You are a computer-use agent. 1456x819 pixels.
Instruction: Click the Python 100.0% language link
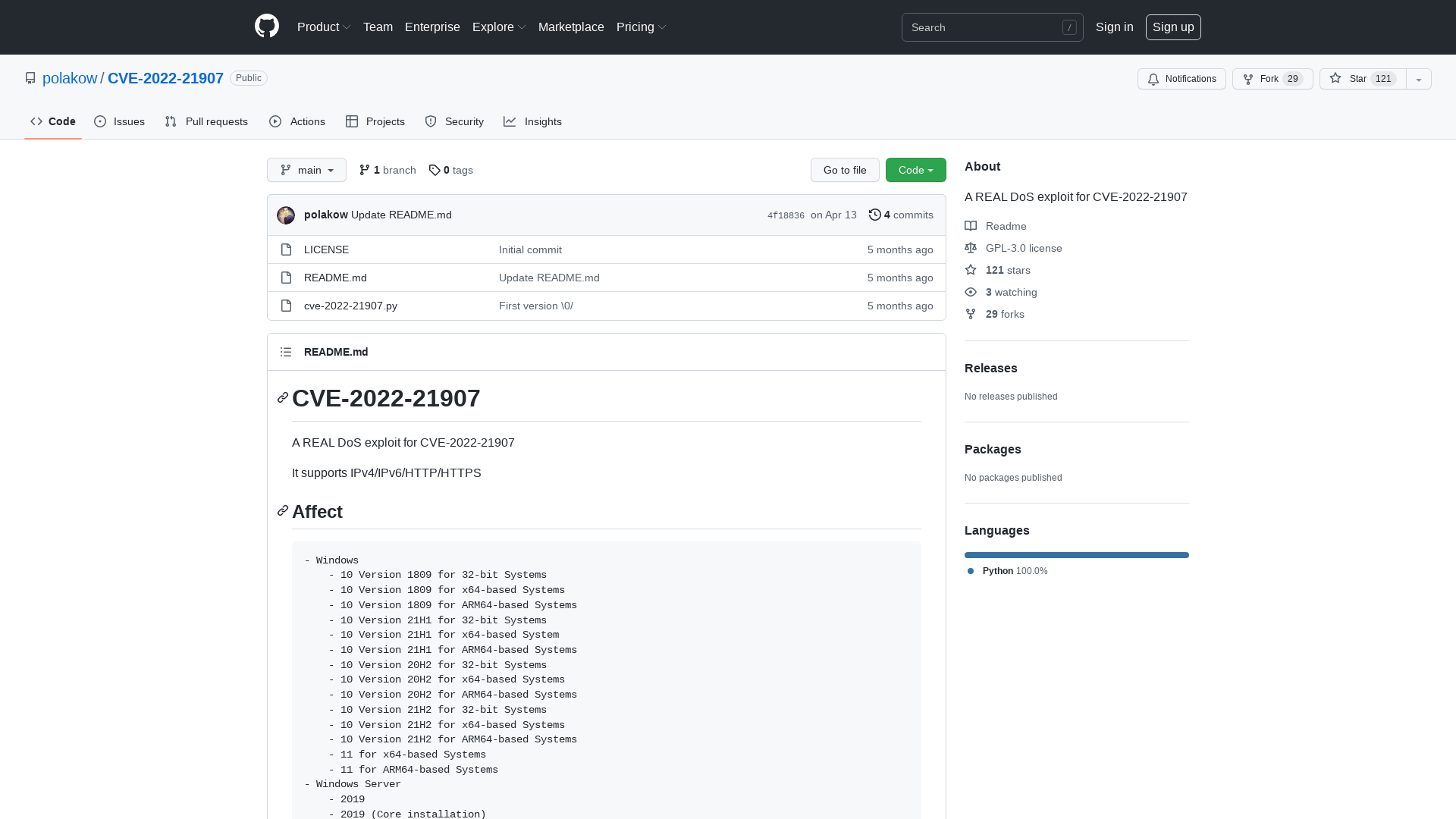point(1007,571)
